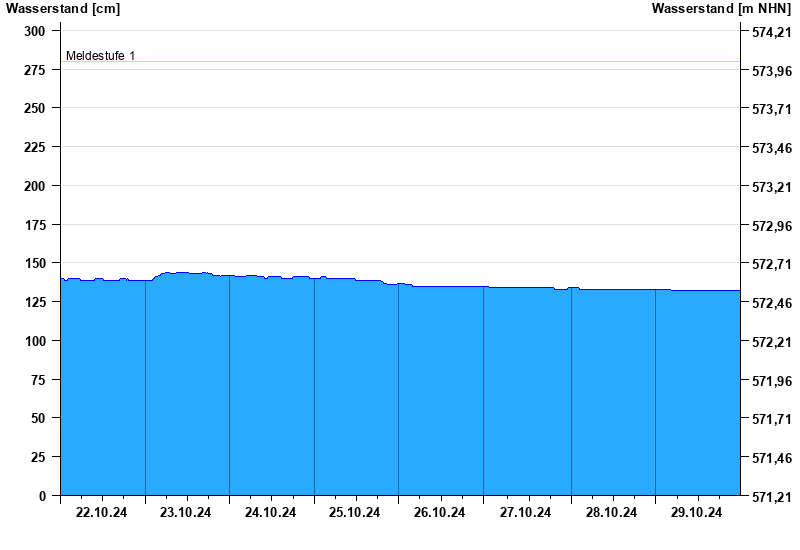Click the 573,46 value on right axis
Screen dimensions: 800x550
[x=772, y=148]
